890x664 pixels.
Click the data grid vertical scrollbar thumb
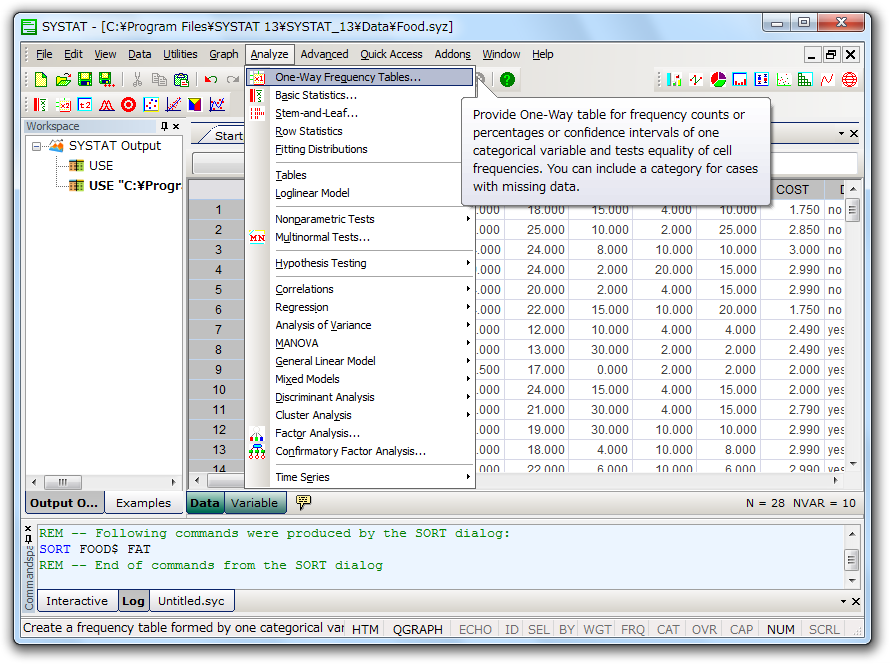[851, 210]
